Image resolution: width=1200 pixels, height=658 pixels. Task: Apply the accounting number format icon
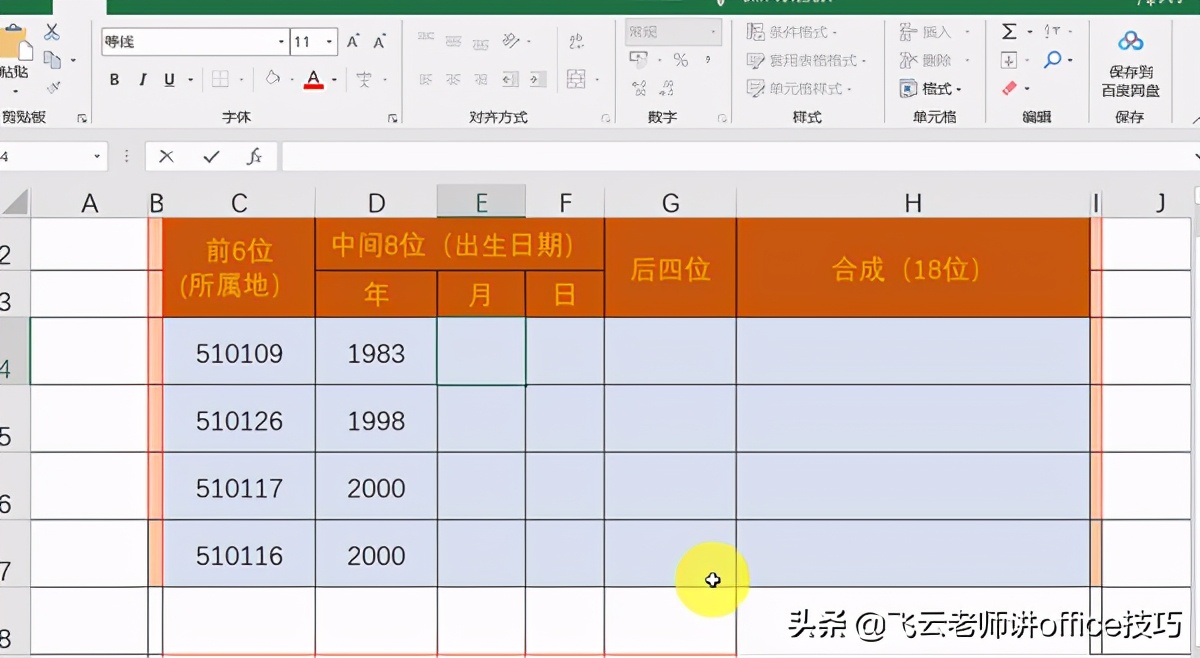[637, 60]
